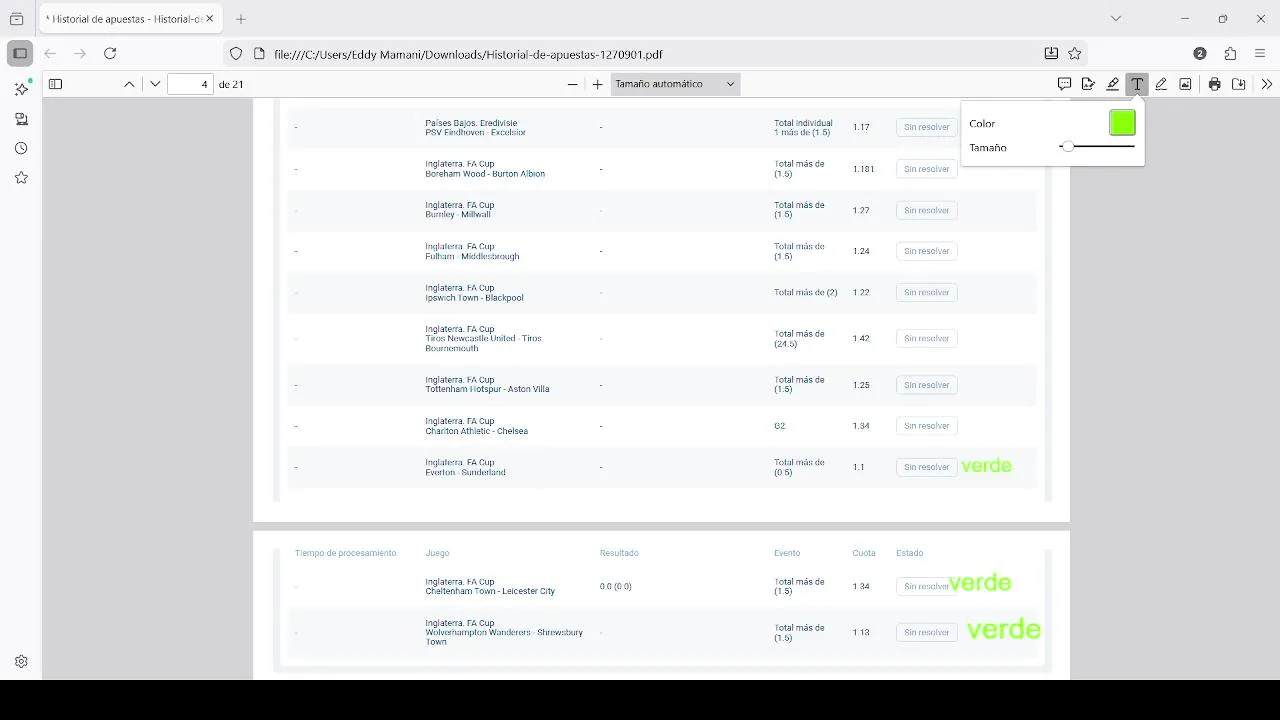Click the 0:0 (0:0) result text
1280x720 pixels.
(615, 586)
